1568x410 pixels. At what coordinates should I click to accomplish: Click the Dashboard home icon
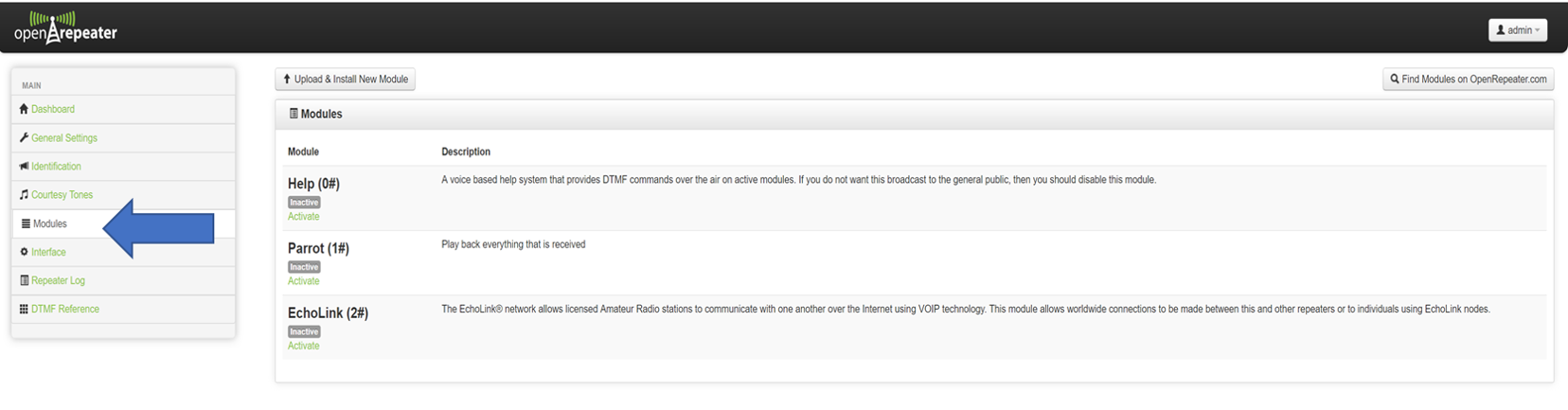click(x=24, y=109)
